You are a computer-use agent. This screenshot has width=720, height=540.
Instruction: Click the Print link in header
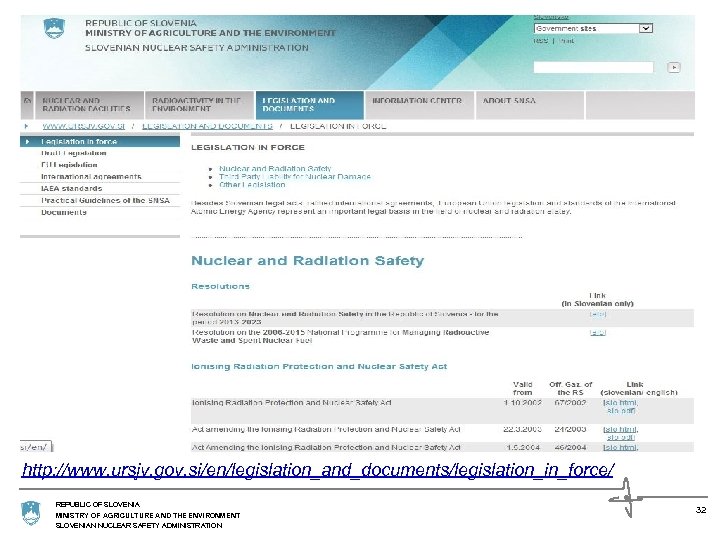click(567, 41)
